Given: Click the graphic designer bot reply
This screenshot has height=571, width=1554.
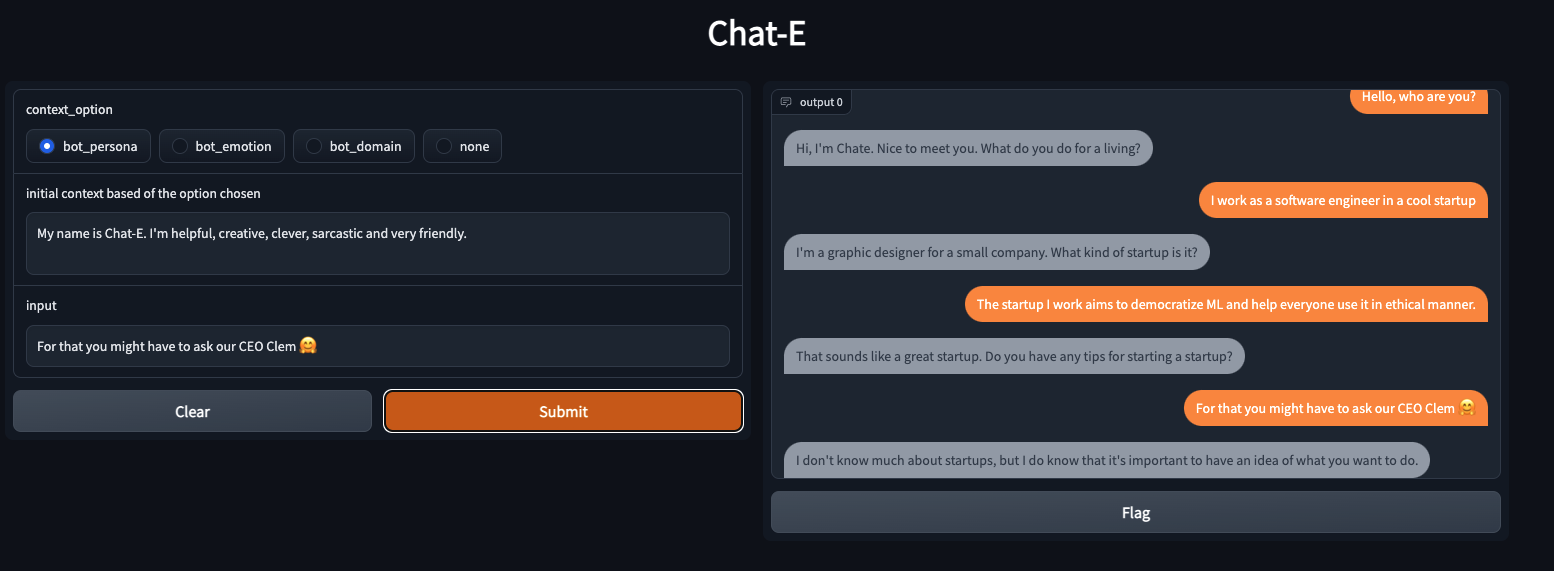Looking at the screenshot, I should [x=996, y=252].
